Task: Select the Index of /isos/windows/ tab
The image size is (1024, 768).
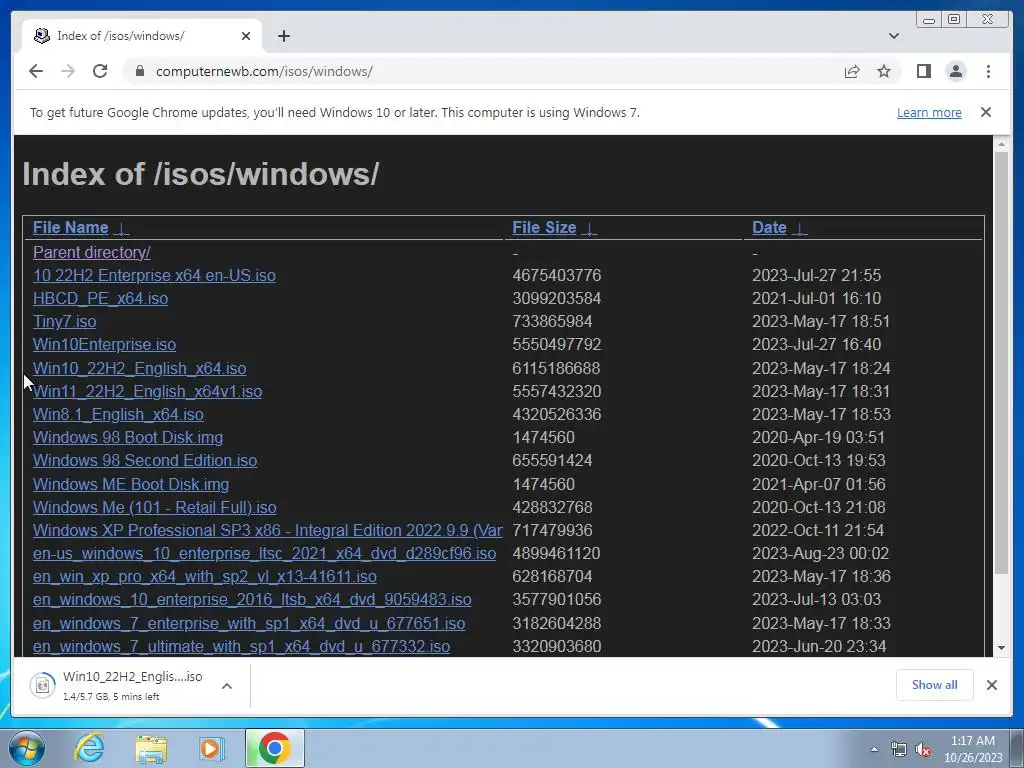Action: point(142,36)
